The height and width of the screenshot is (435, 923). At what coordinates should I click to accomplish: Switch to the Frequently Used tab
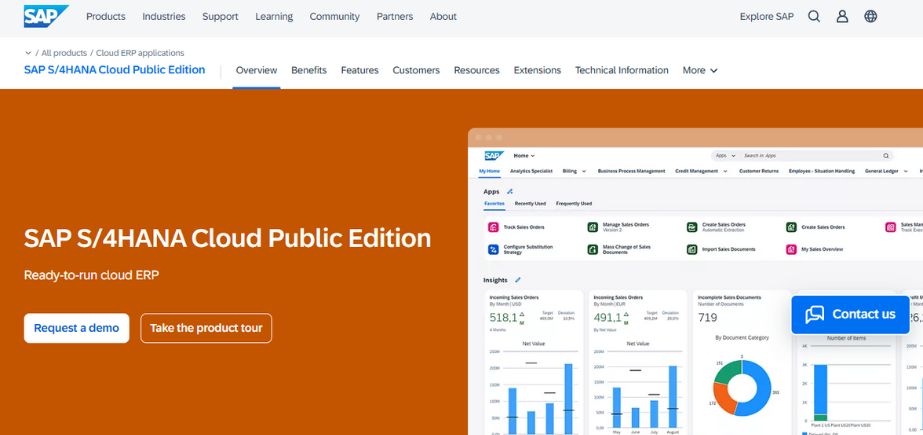[x=574, y=204]
